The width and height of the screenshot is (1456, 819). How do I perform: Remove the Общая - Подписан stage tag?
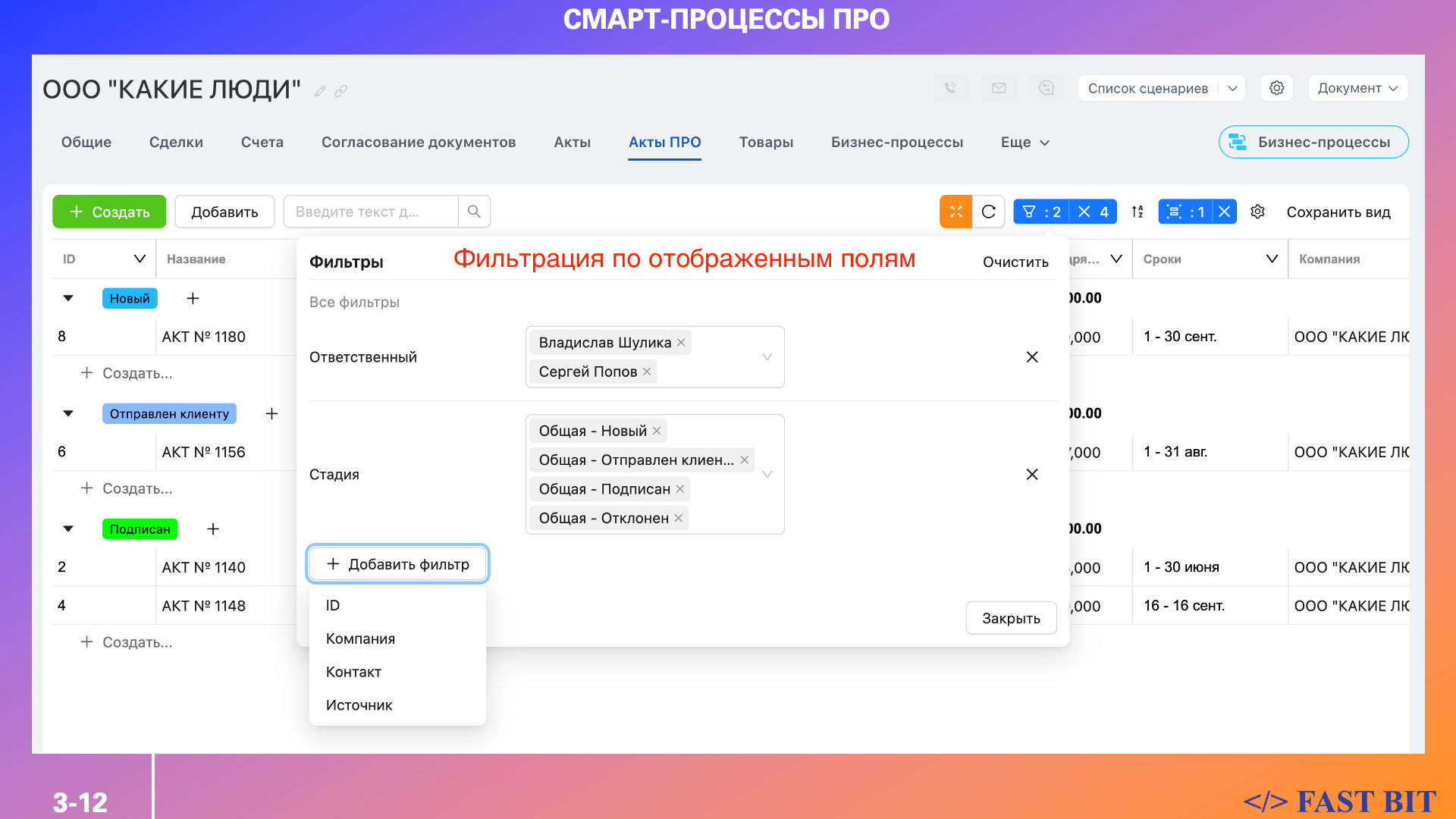pyautogui.click(x=680, y=489)
